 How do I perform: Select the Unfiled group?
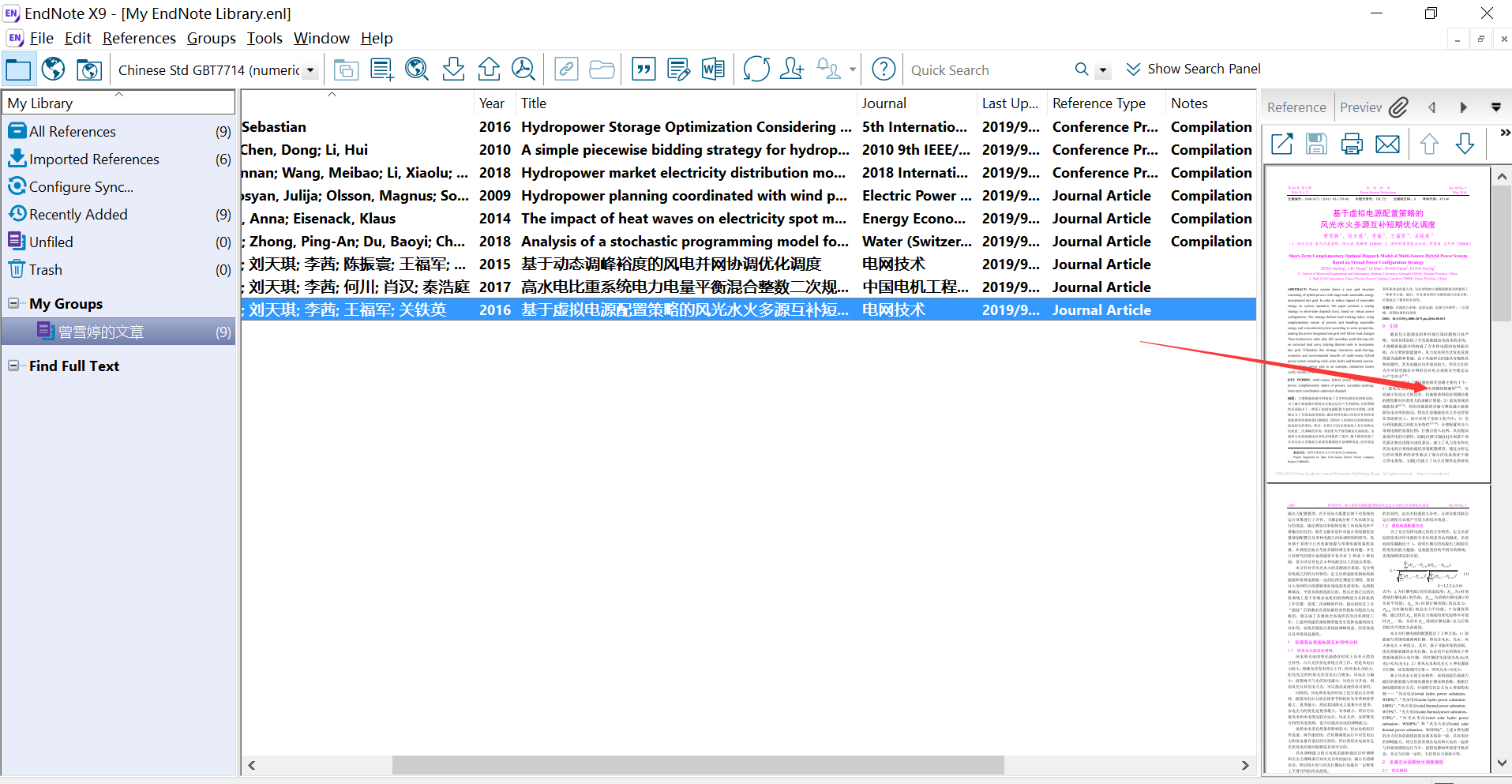[x=118, y=242]
